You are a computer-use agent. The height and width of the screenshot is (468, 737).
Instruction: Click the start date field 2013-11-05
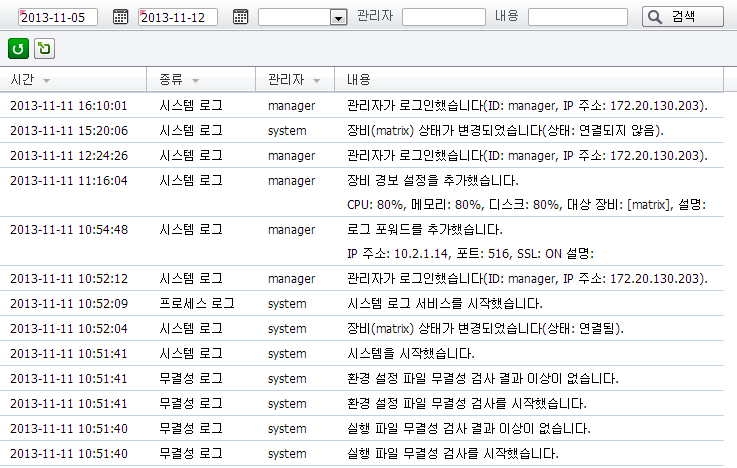[58, 17]
